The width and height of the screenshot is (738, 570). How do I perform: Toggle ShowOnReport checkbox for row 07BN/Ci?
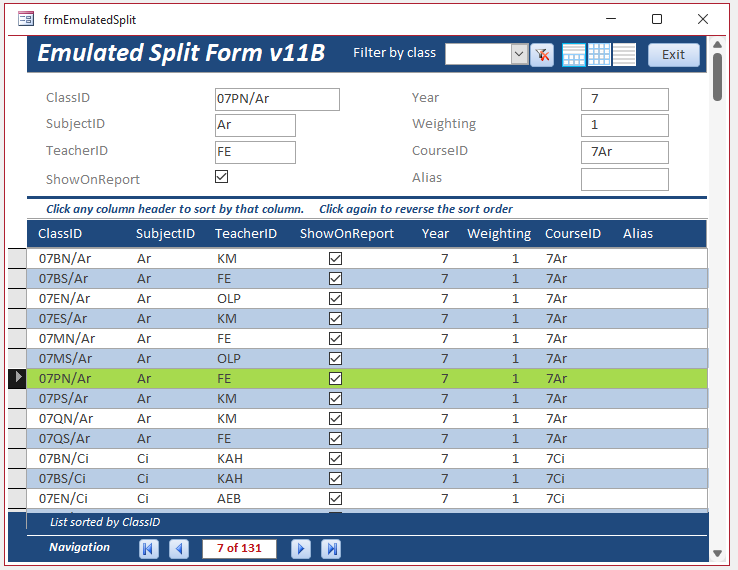tap(335, 458)
